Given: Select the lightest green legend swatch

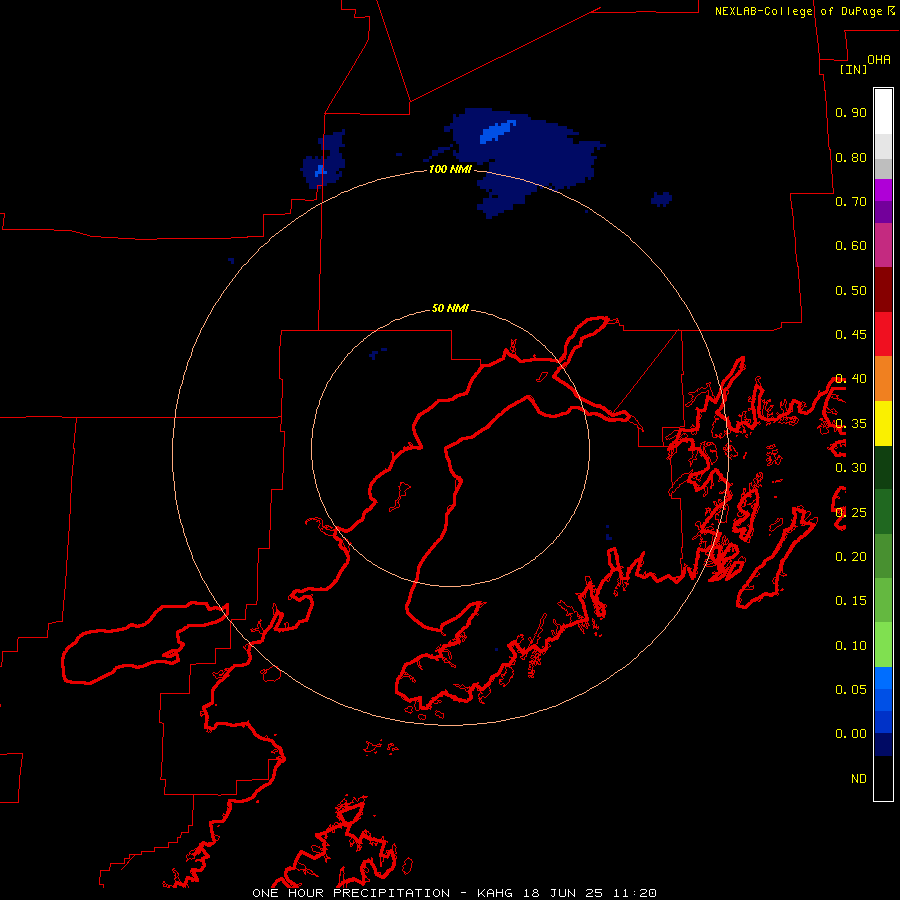Looking at the screenshot, I should click(x=883, y=645).
